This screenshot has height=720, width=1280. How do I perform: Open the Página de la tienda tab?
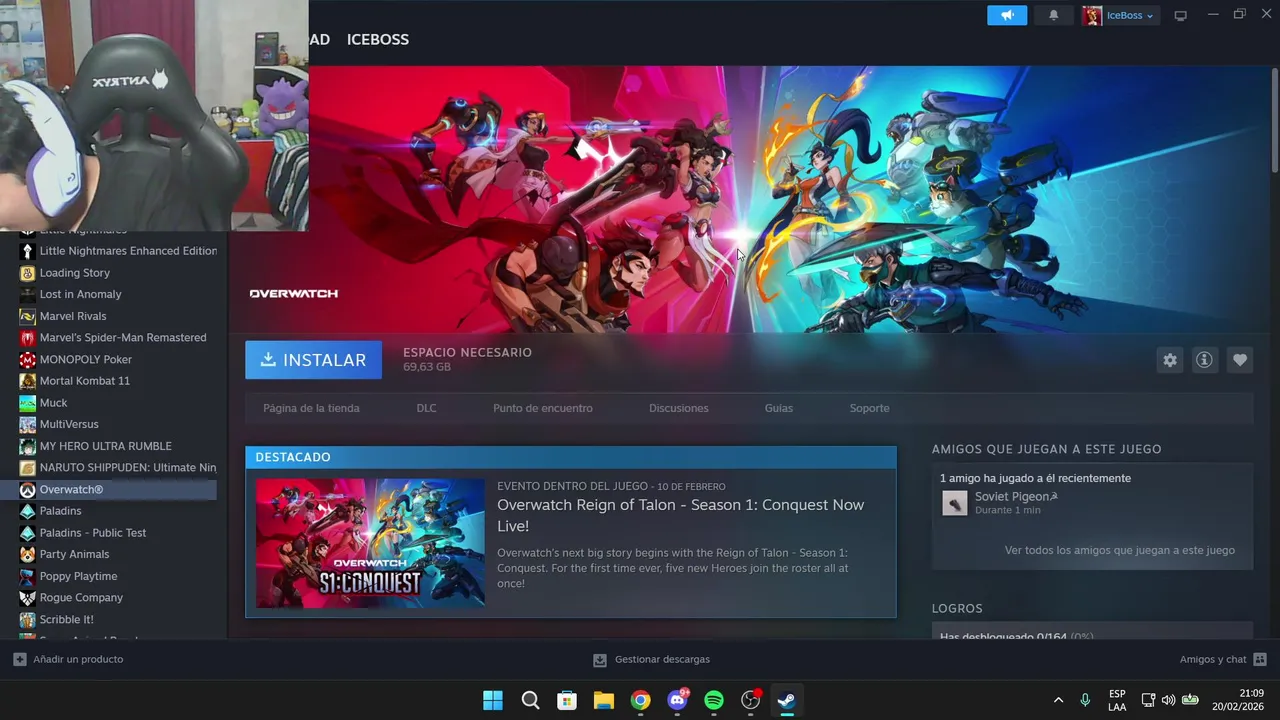click(x=311, y=408)
